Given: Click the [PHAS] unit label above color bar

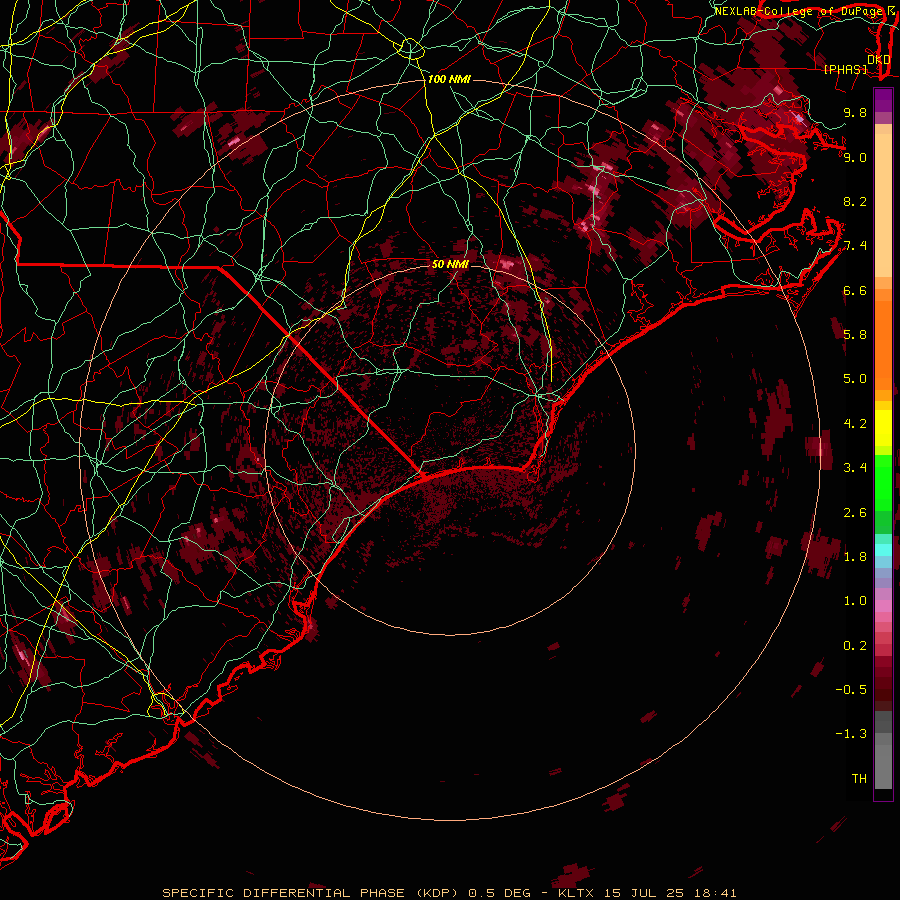Looking at the screenshot, I should 845,69.
